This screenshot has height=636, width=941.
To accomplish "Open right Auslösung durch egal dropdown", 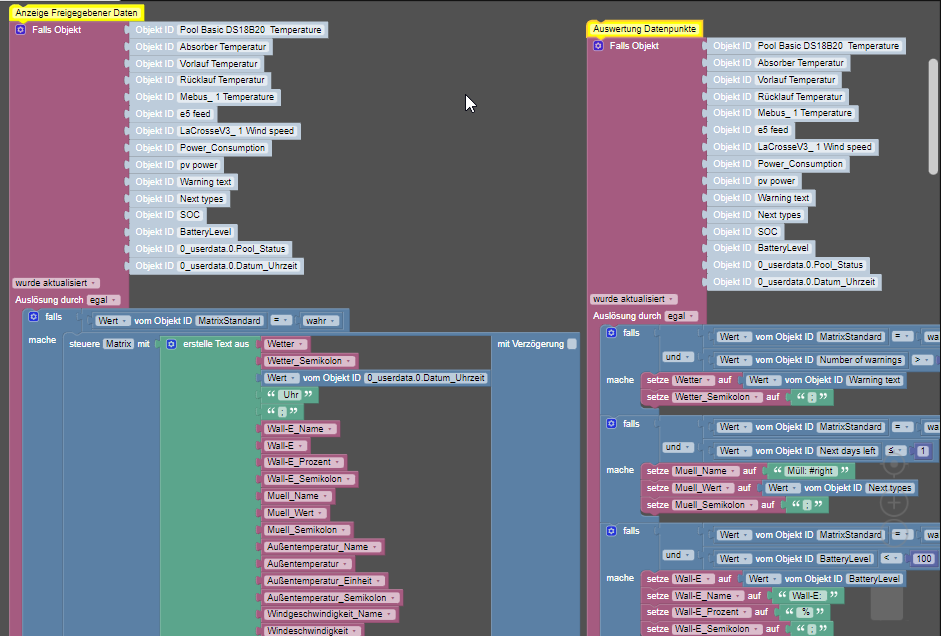I will pos(681,316).
